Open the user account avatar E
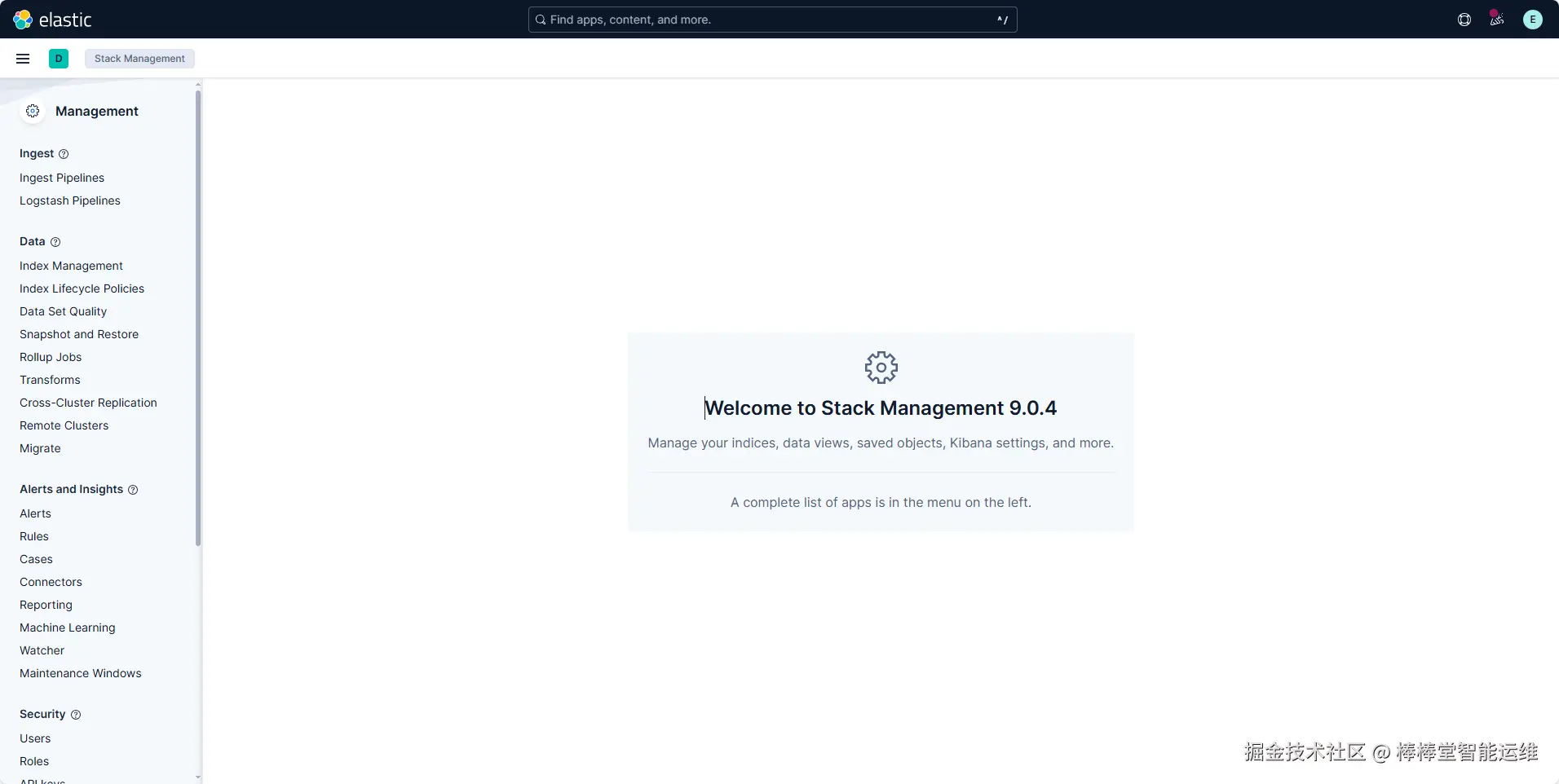 pyautogui.click(x=1533, y=20)
